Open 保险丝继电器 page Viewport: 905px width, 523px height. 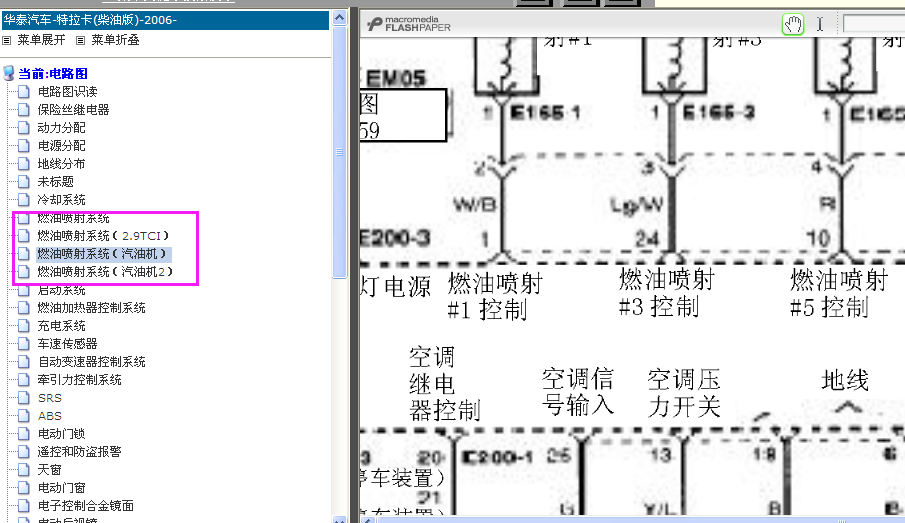(x=73, y=109)
